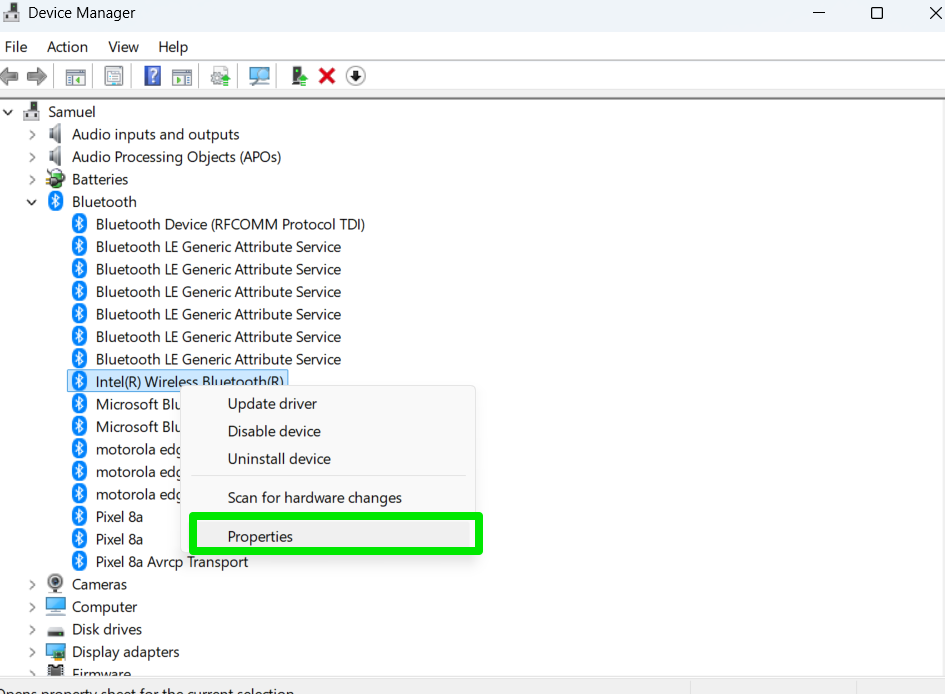This screenshot has width=945, height=694.
Task: Collapse the Bluetooth category
Action: click(31, 202)
